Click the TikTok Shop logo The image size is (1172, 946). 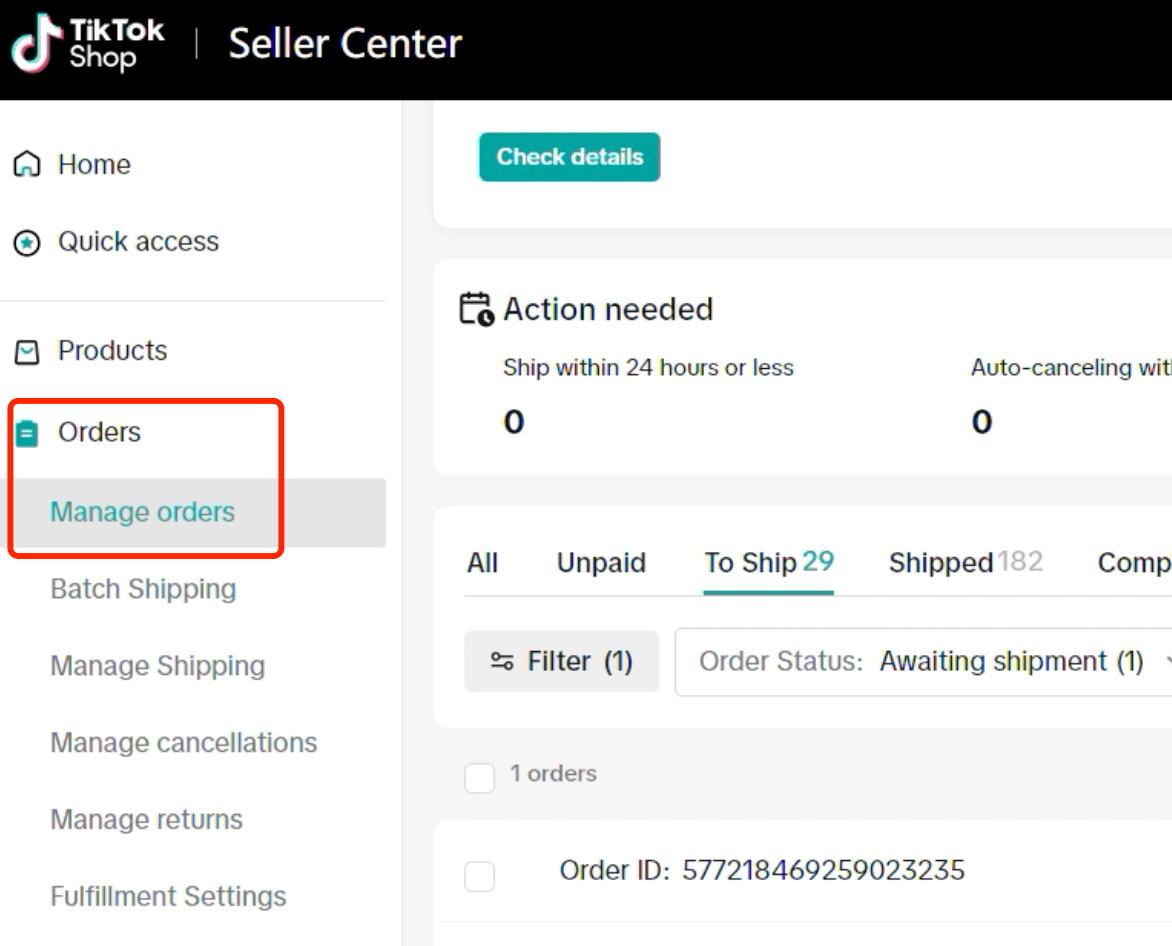click(x=87, y=43)
